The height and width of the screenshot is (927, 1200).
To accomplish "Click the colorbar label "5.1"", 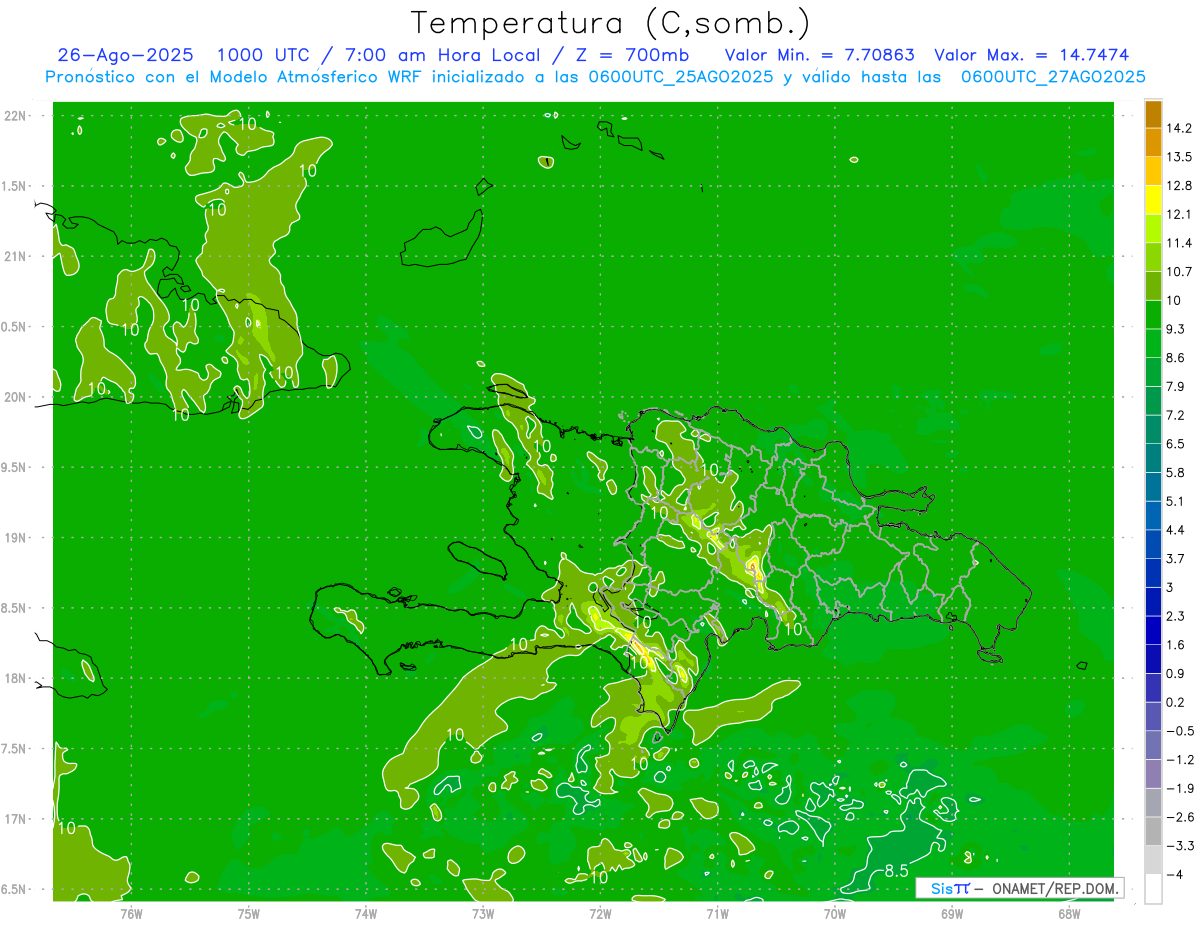I will [x=1176, y=501].
